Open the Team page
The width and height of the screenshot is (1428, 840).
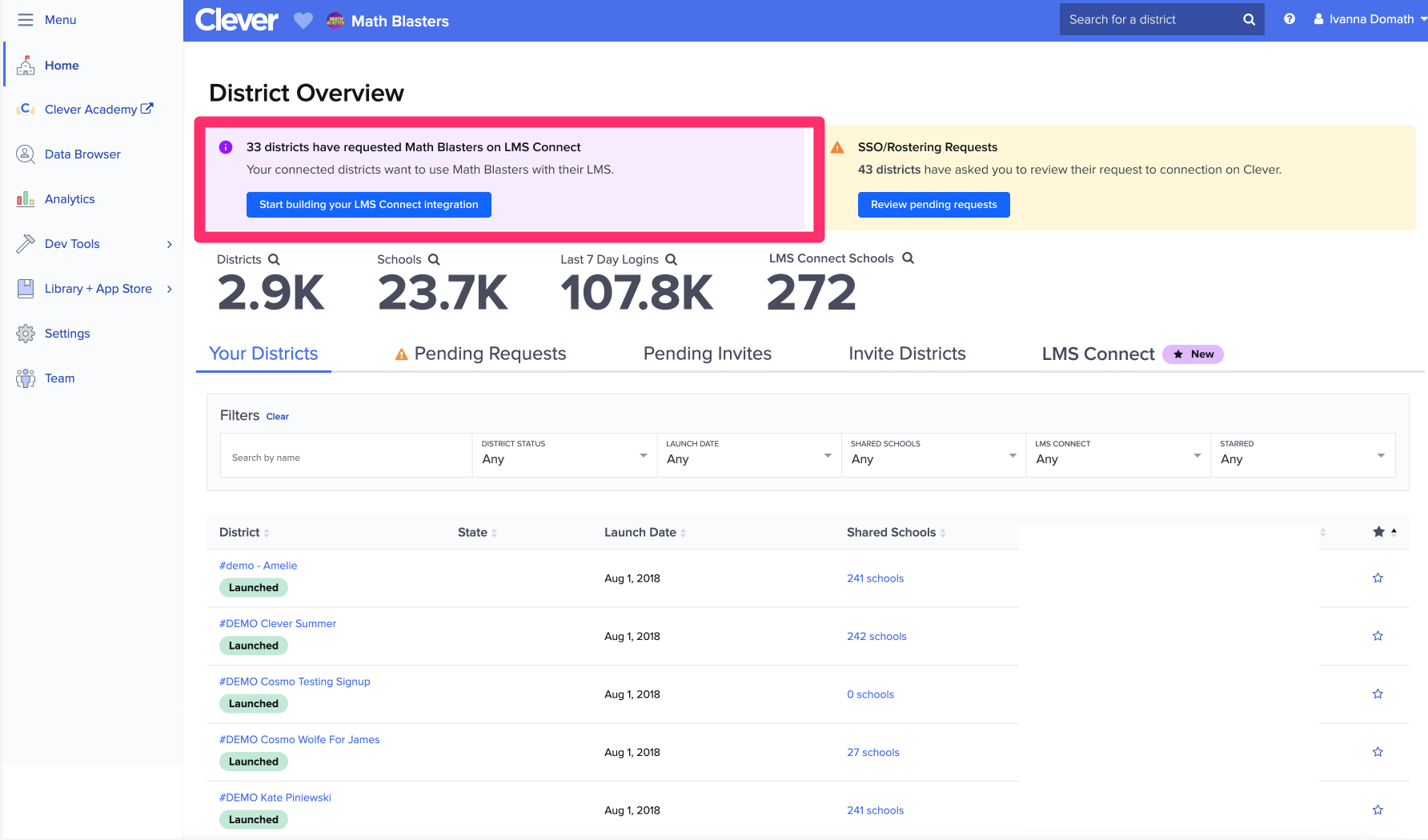point(59,378)
